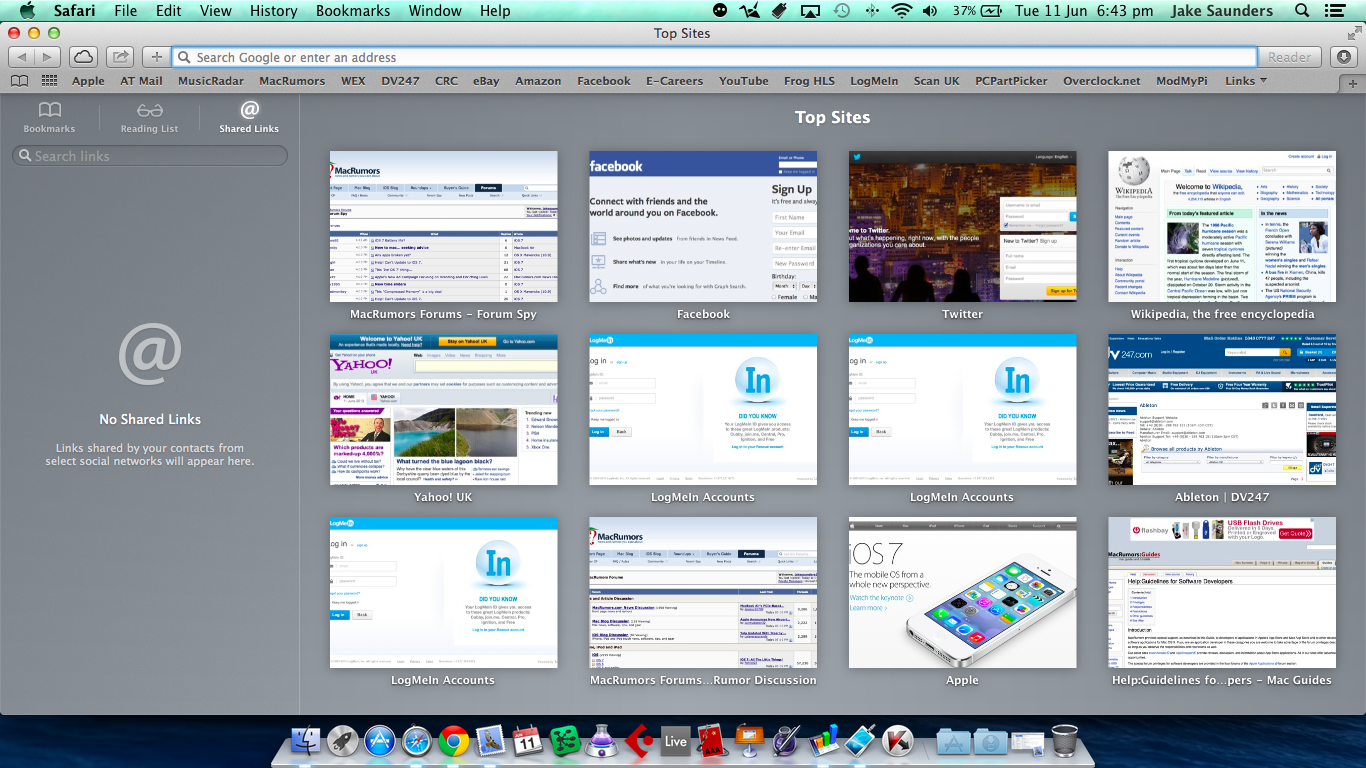This screenshot has width=1366, height=768.
Task: Expand the Links bookmarks folder dropdown
Action: pyautogui.click(x=1246, y=81)
